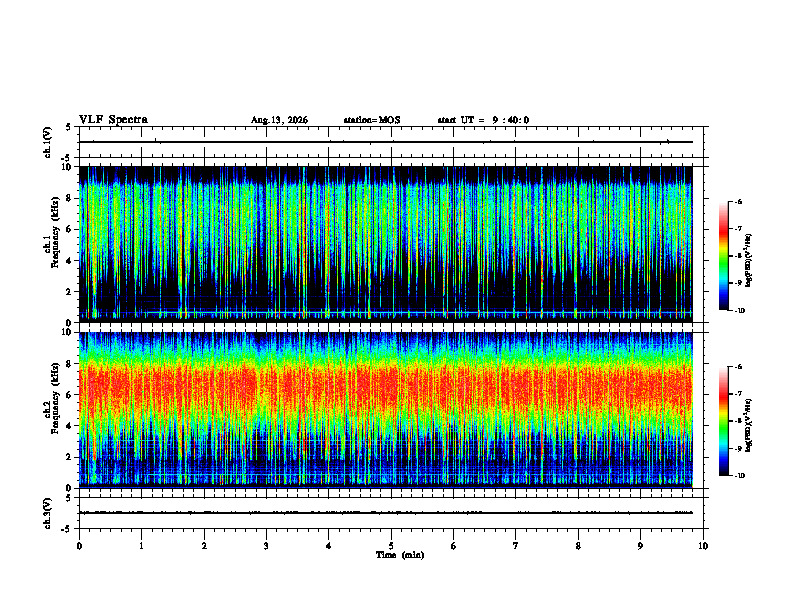Image resolution: width=792 pixels, height=612 pixels.
Task: Click the ch.3 voltage waveform trace
Action: (385, 513)
